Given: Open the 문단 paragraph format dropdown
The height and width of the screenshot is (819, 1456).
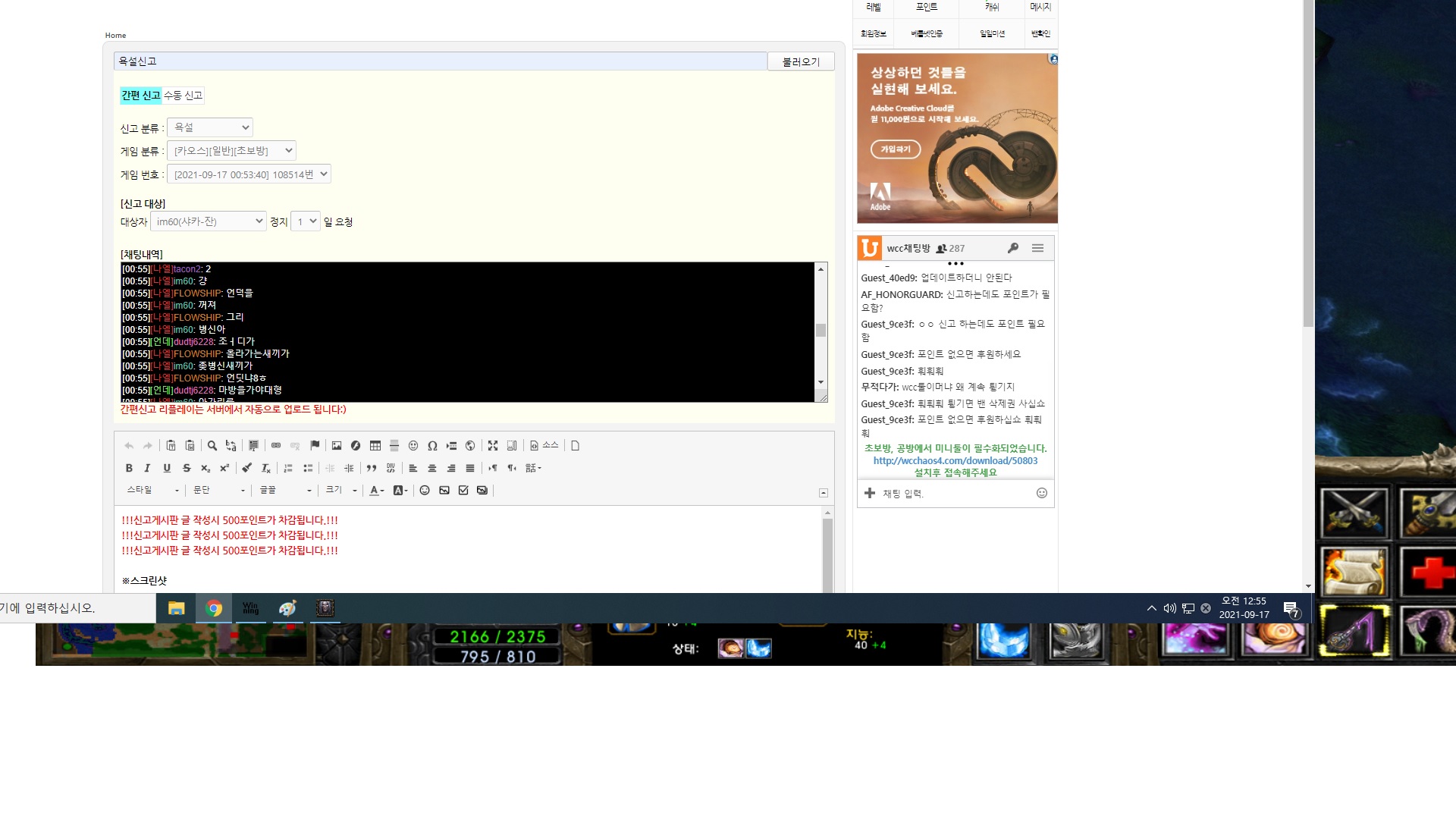Looking at the screenshot, I should pyautogui.click(x=219, y=491).
